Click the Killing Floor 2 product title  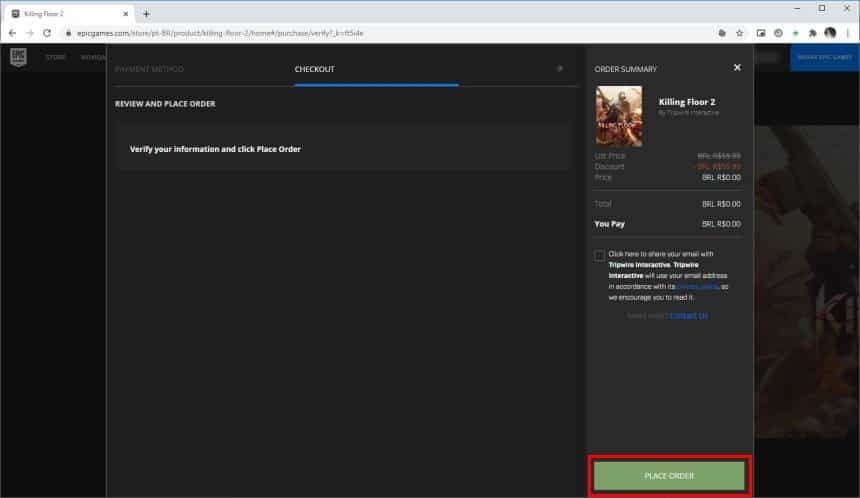pyautogui.click(x=687, y=102)
